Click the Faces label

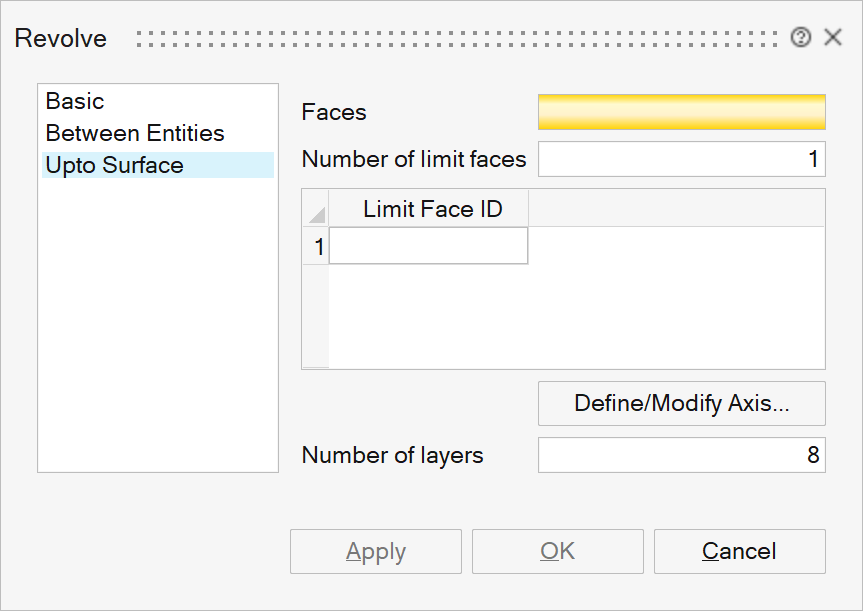click(x=334, y=112)
